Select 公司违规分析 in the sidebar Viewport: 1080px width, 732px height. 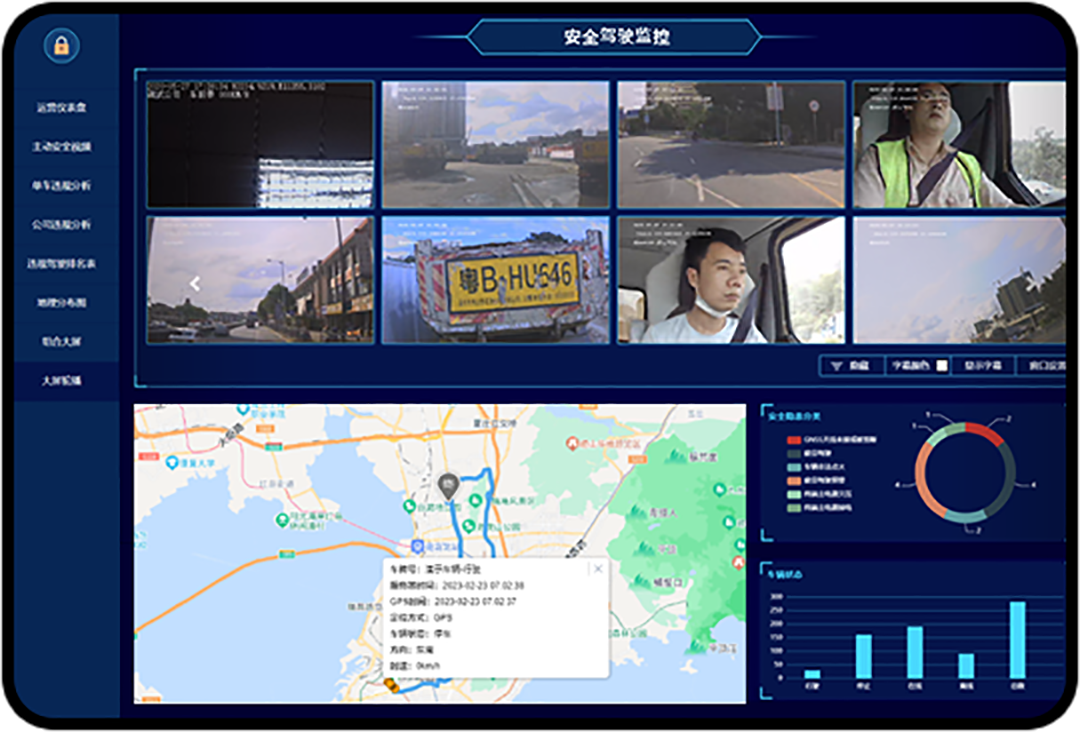61,224
